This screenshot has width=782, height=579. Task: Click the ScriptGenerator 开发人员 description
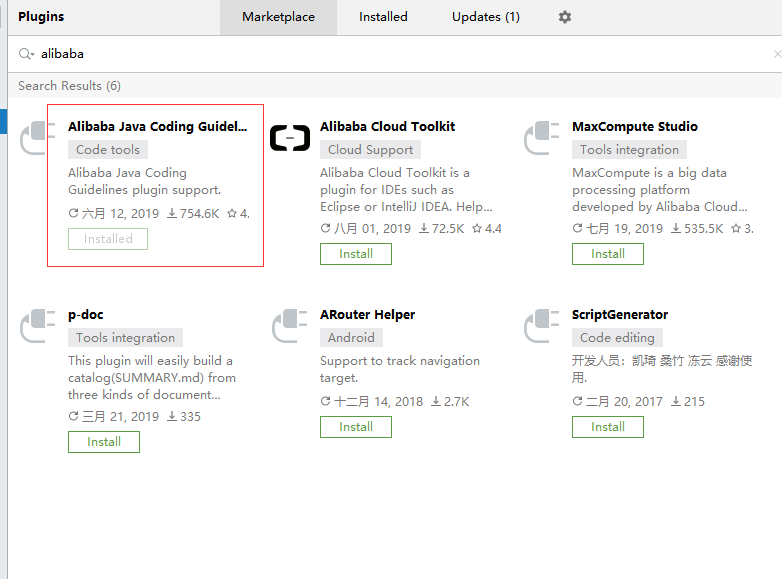click(x=662, y=369)
